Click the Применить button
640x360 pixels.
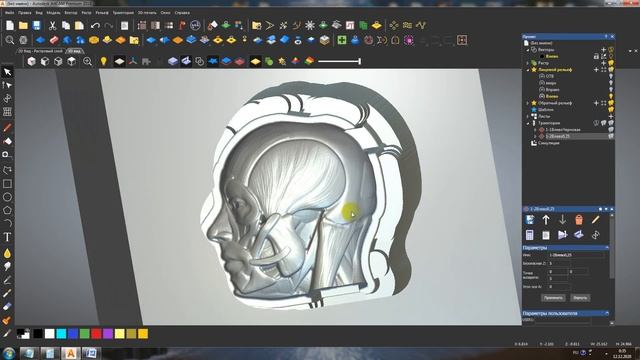[553, 298]
